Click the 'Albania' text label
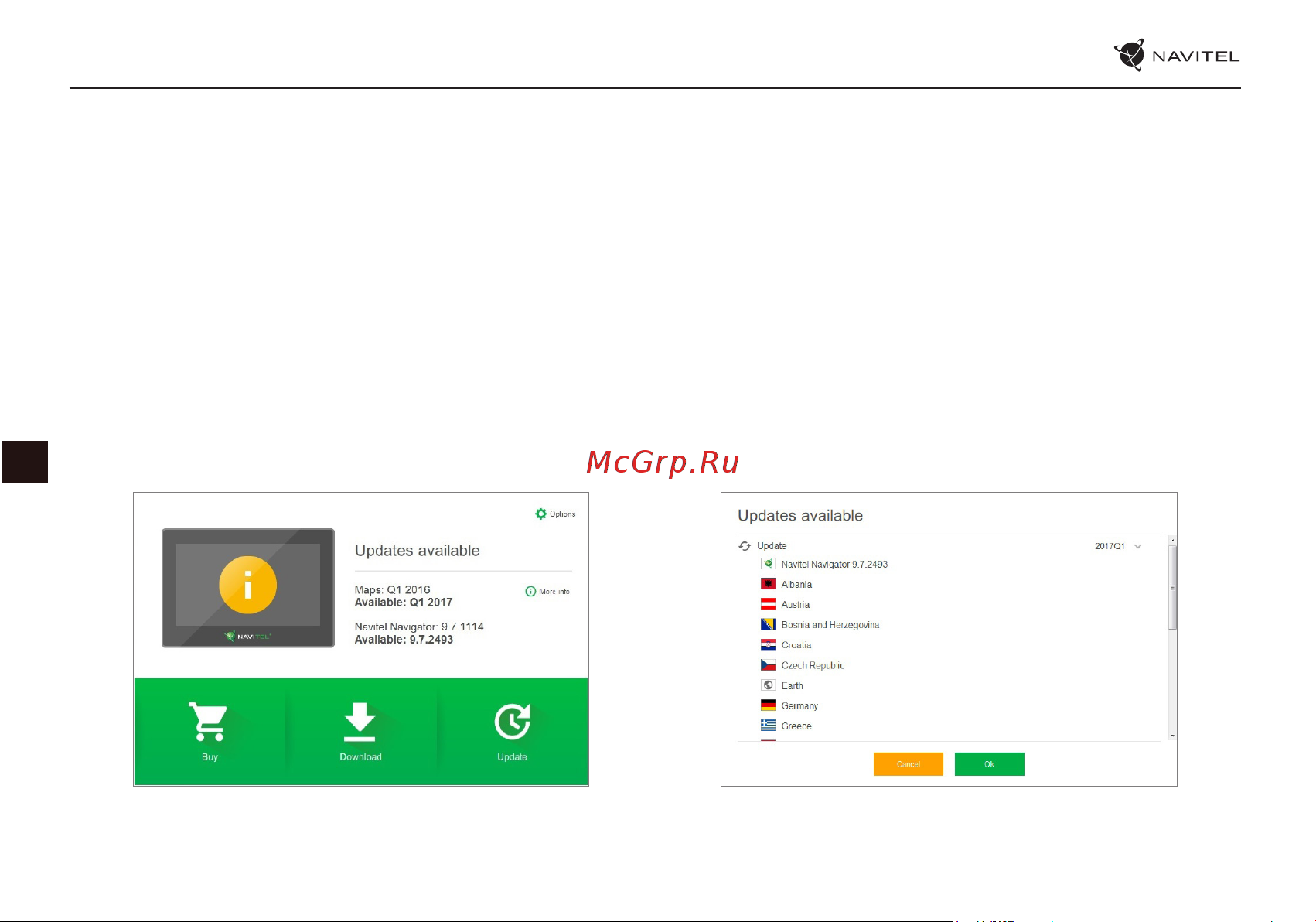Viewport: 1316px width, 922px height. pyautogui.click(x=796, y=585)
